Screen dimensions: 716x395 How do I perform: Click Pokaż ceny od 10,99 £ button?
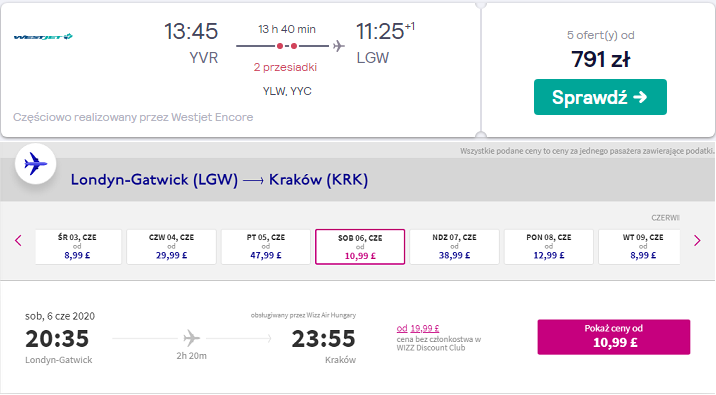click(614, 337)
